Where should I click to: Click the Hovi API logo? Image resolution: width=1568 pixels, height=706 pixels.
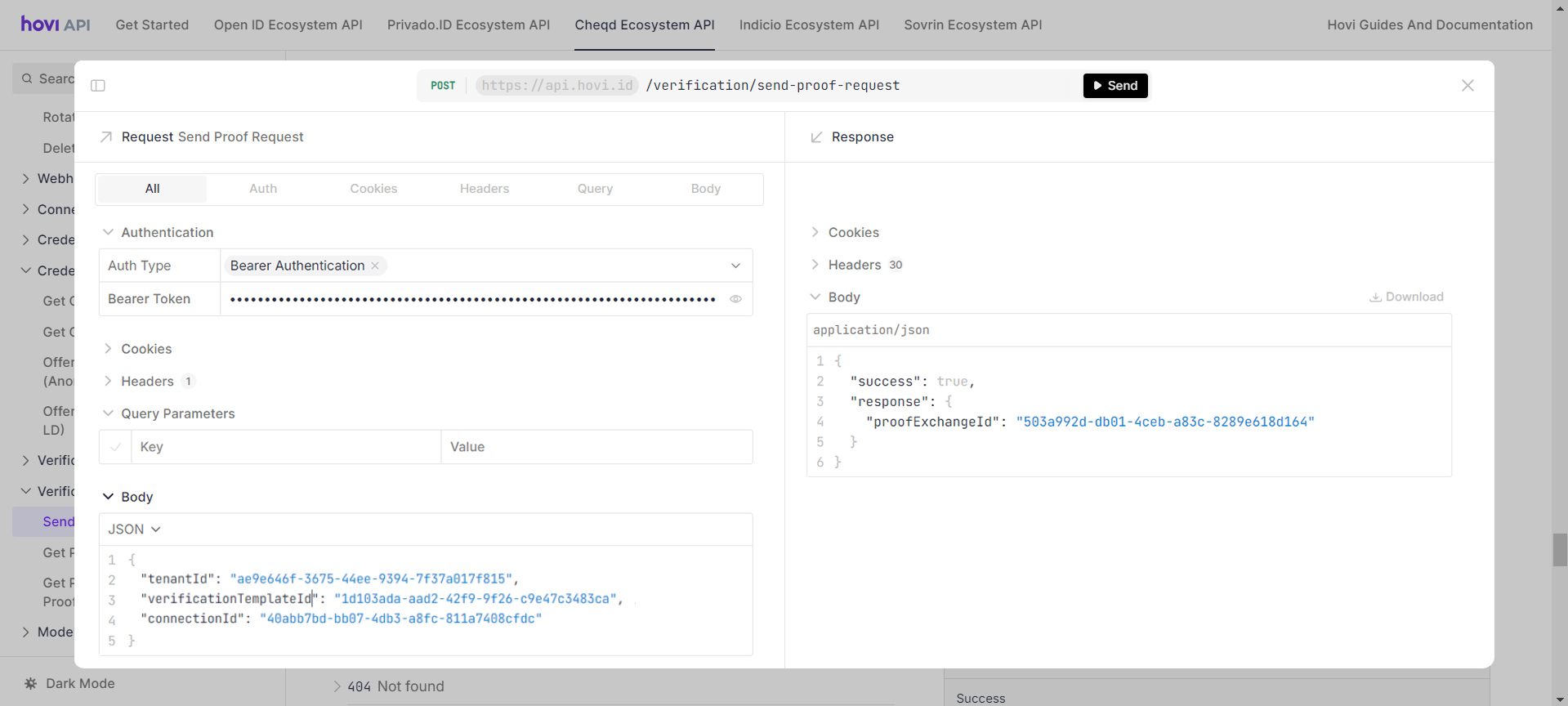[56, 25]
